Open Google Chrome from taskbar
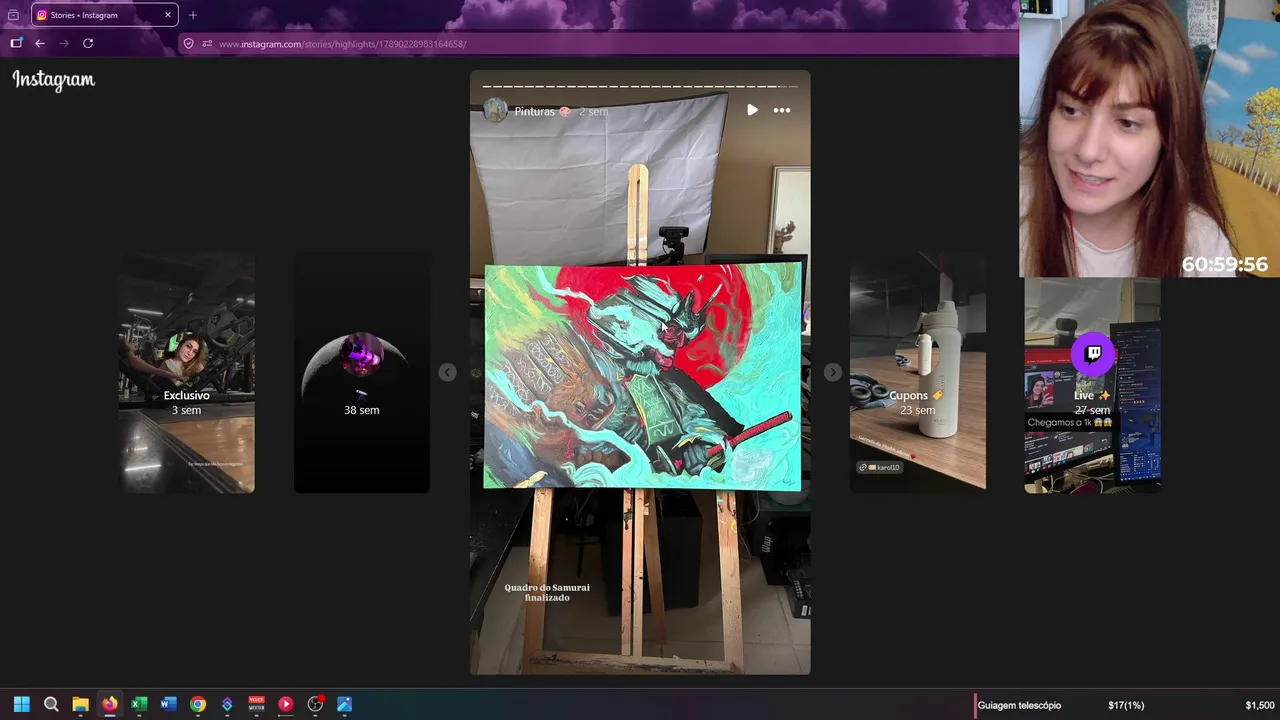1280x720 pixels. click(x=198, y=704)
